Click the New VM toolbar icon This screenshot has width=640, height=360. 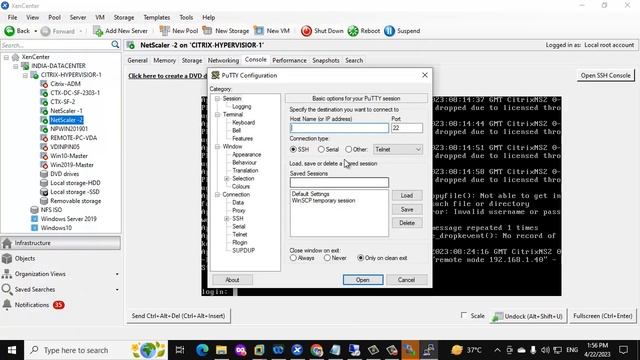pos(259,31)
